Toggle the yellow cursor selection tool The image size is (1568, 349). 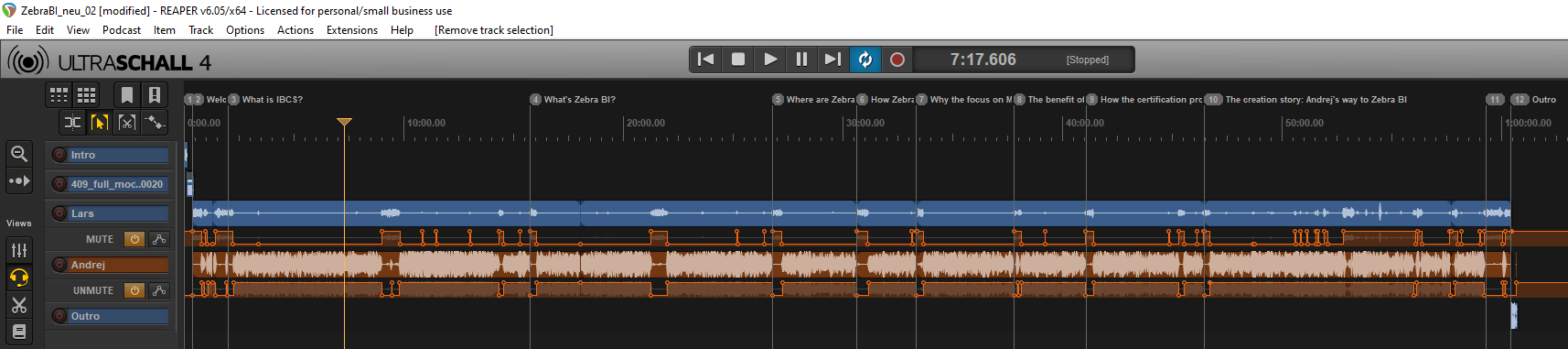[x=100, y=122]
